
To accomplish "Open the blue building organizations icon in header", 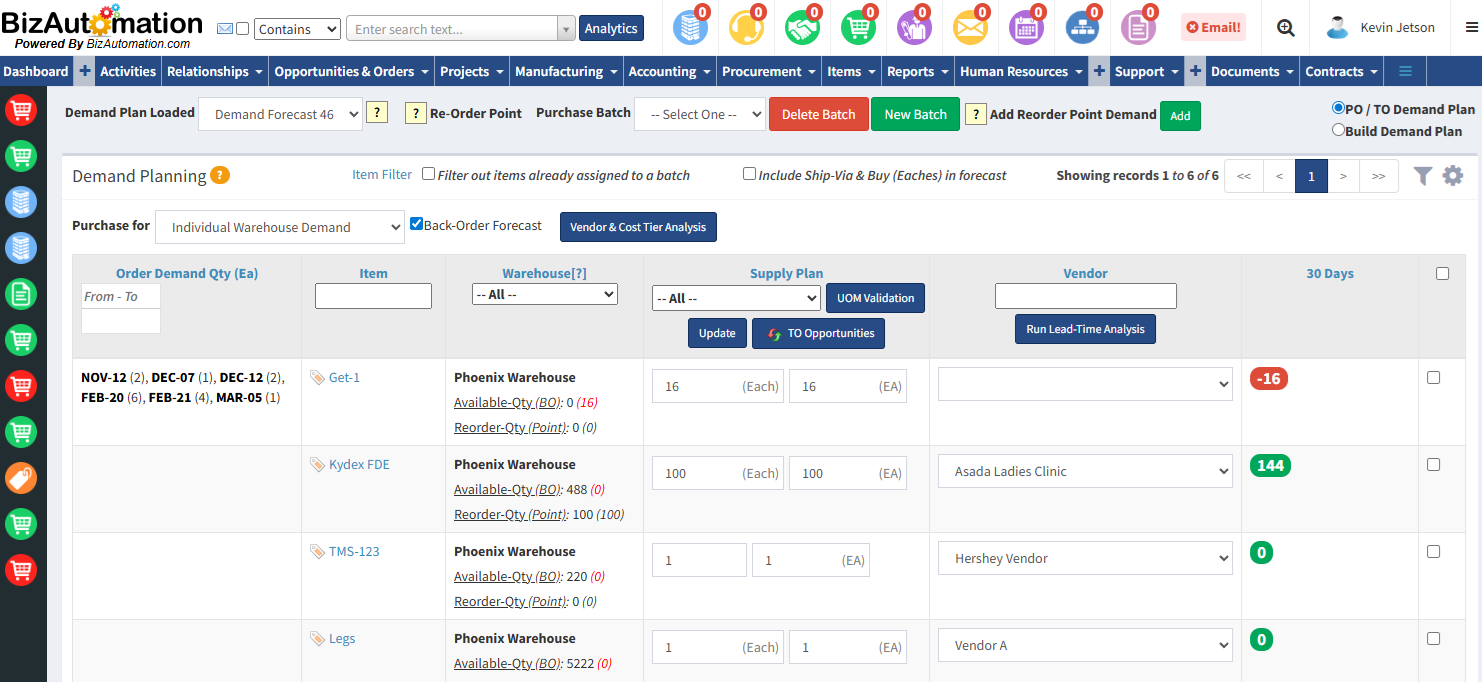I will [689, 28].
